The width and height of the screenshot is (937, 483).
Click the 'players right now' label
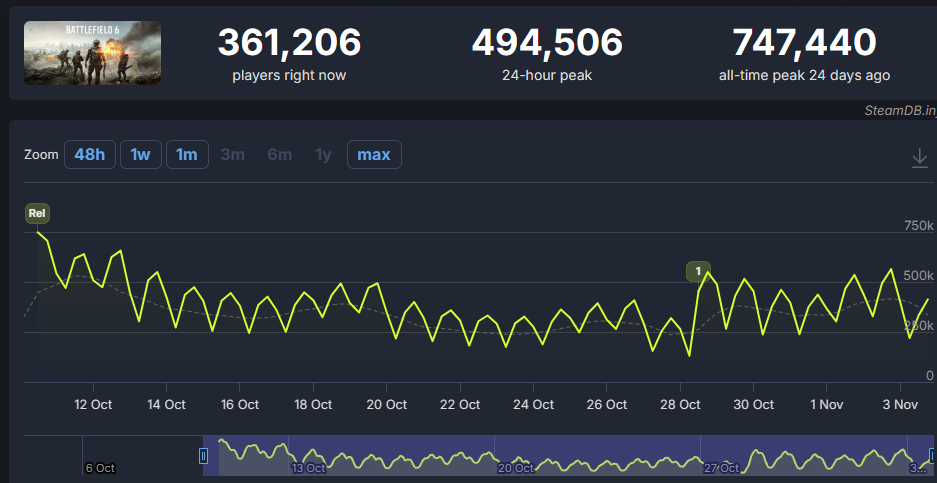coord(289,76)
